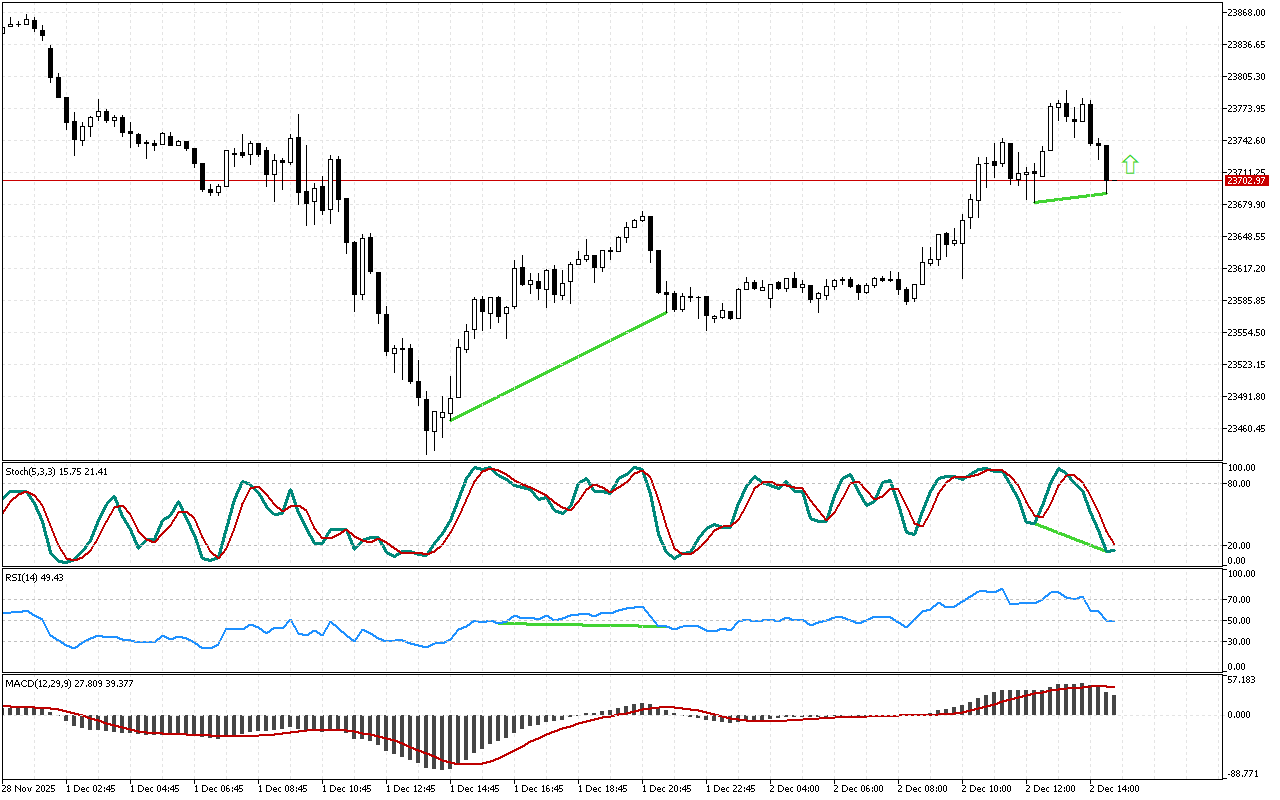Select the red current price tag on the axis

tap(1246, 181)
